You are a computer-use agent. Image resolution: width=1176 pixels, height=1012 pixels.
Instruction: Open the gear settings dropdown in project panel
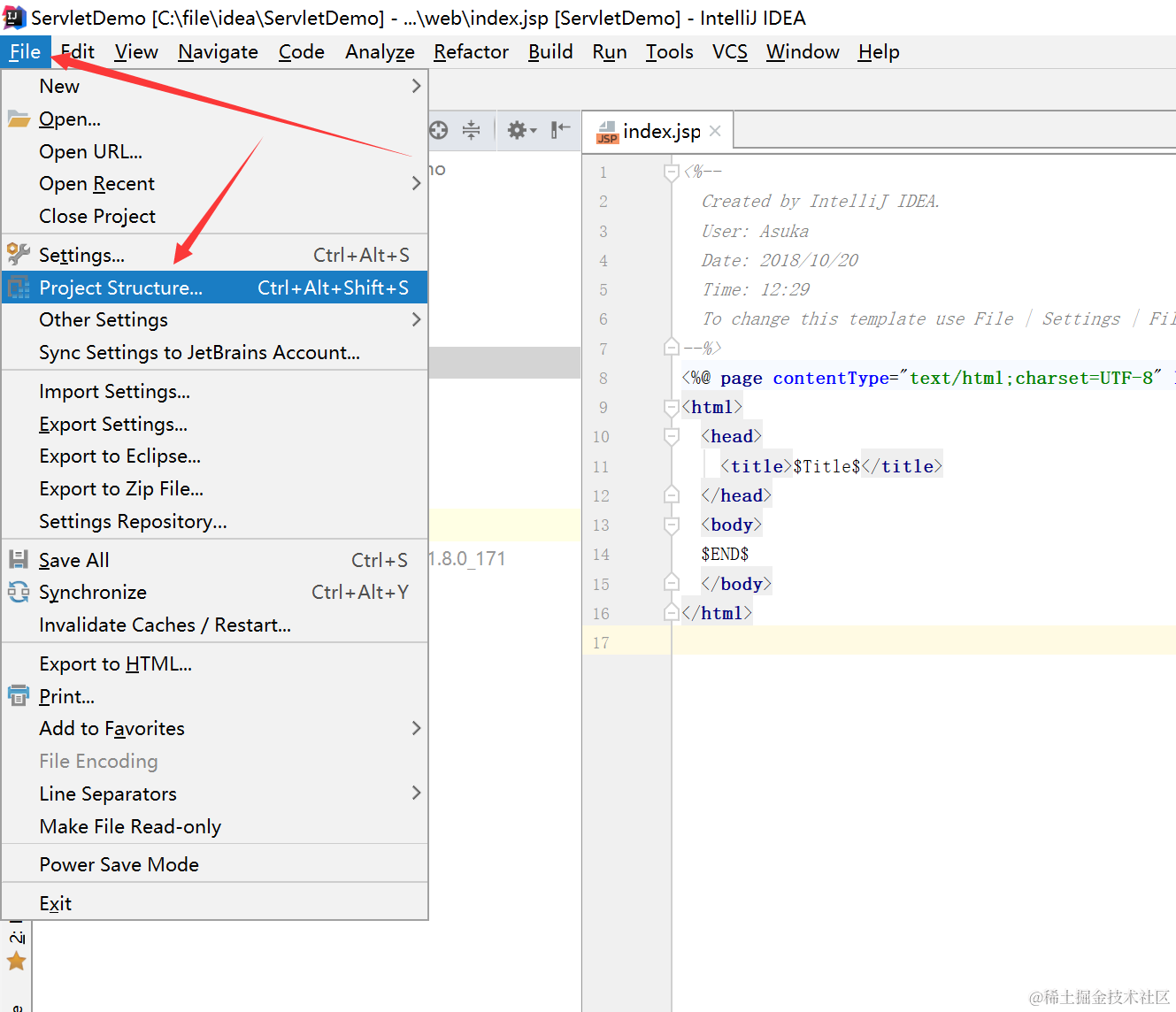[x=521, y=131]
